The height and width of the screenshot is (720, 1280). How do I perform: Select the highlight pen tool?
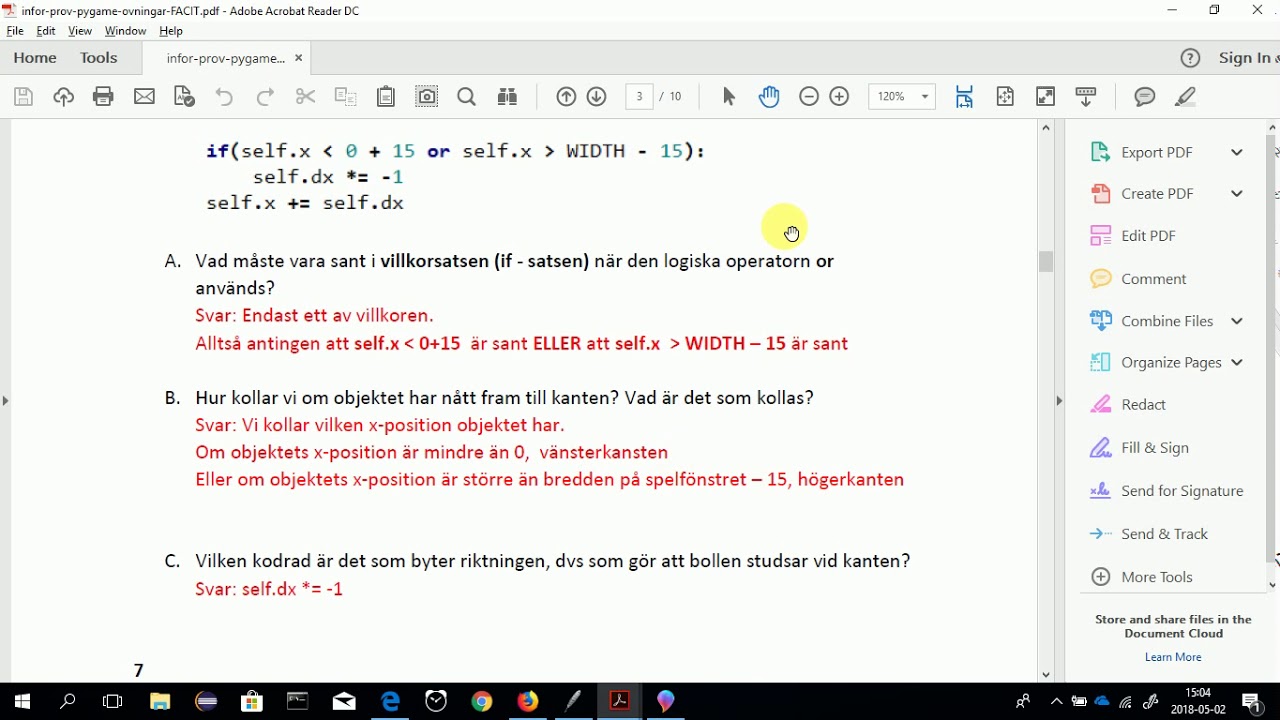[x=1186, y=97]
